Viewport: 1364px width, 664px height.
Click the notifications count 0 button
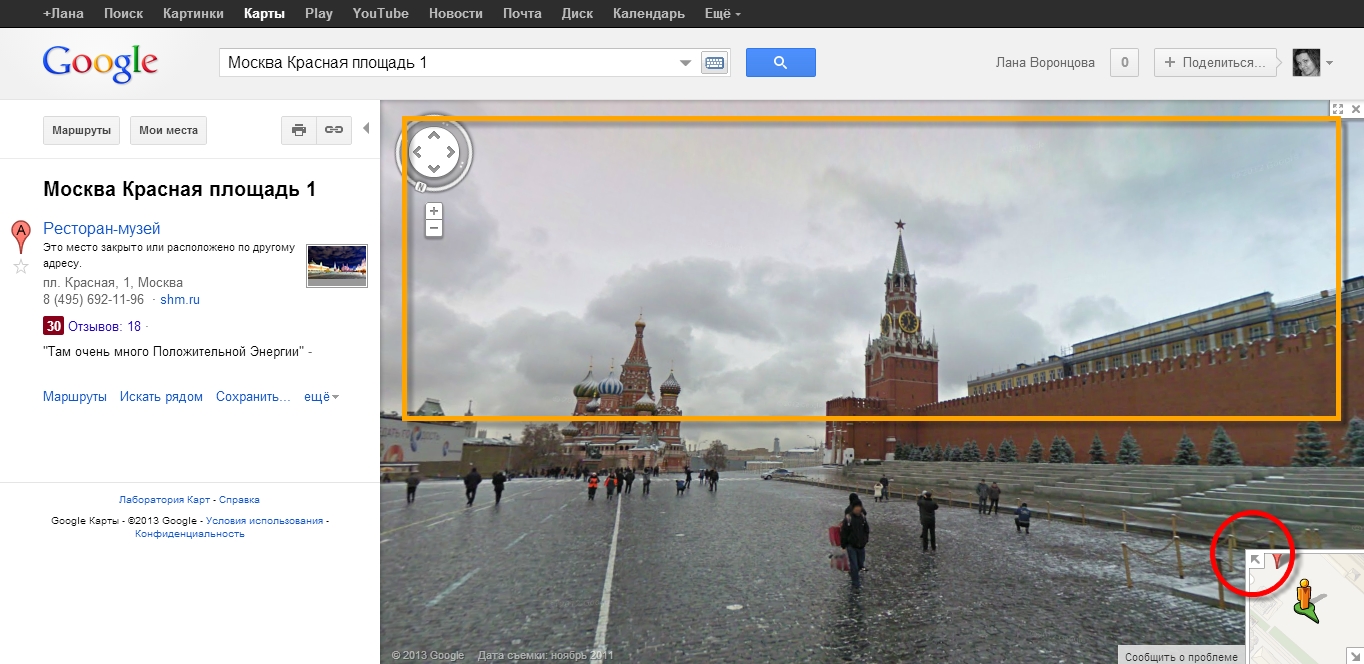(1124, 62)
